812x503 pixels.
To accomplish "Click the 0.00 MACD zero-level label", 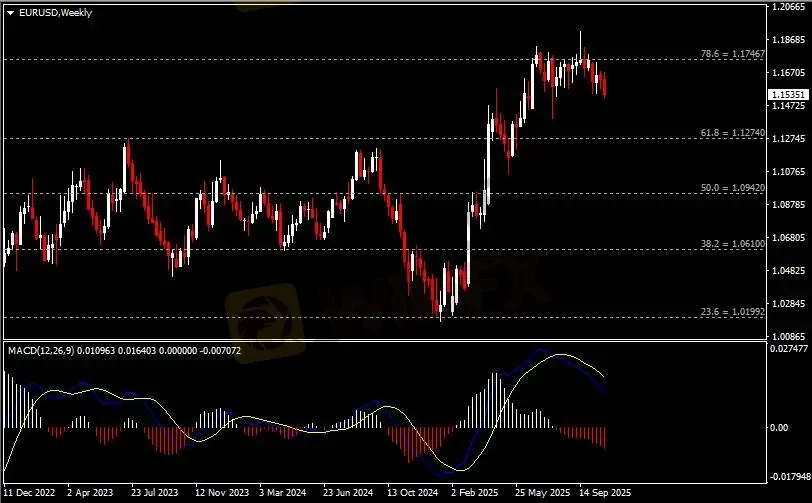I will point(779,428).
